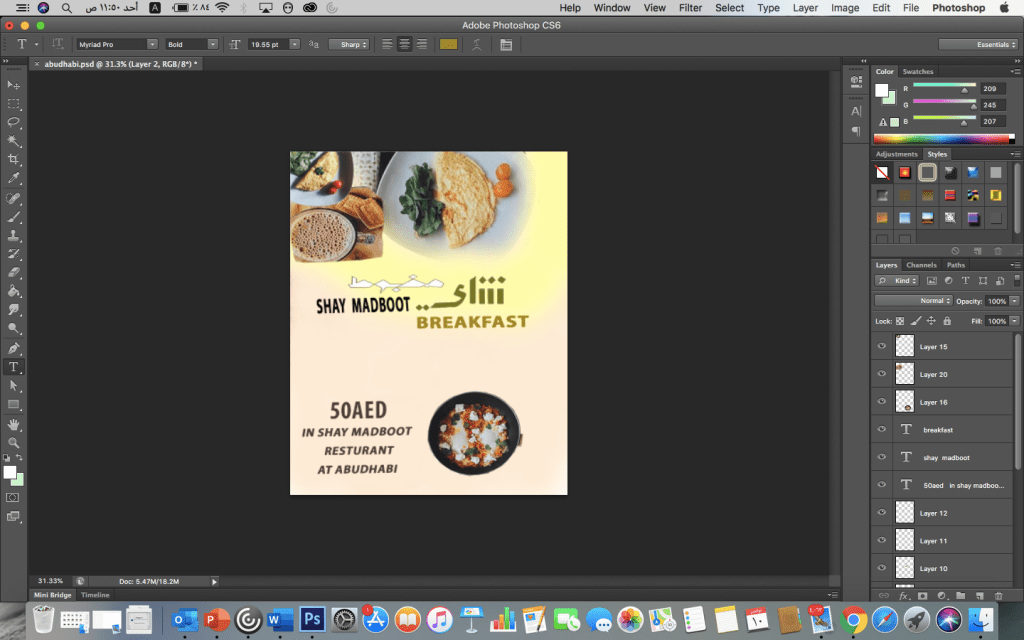Click the text color swatch in options bar
The width and height of the screenshot is (1024, 640).
tap(448, 44)
